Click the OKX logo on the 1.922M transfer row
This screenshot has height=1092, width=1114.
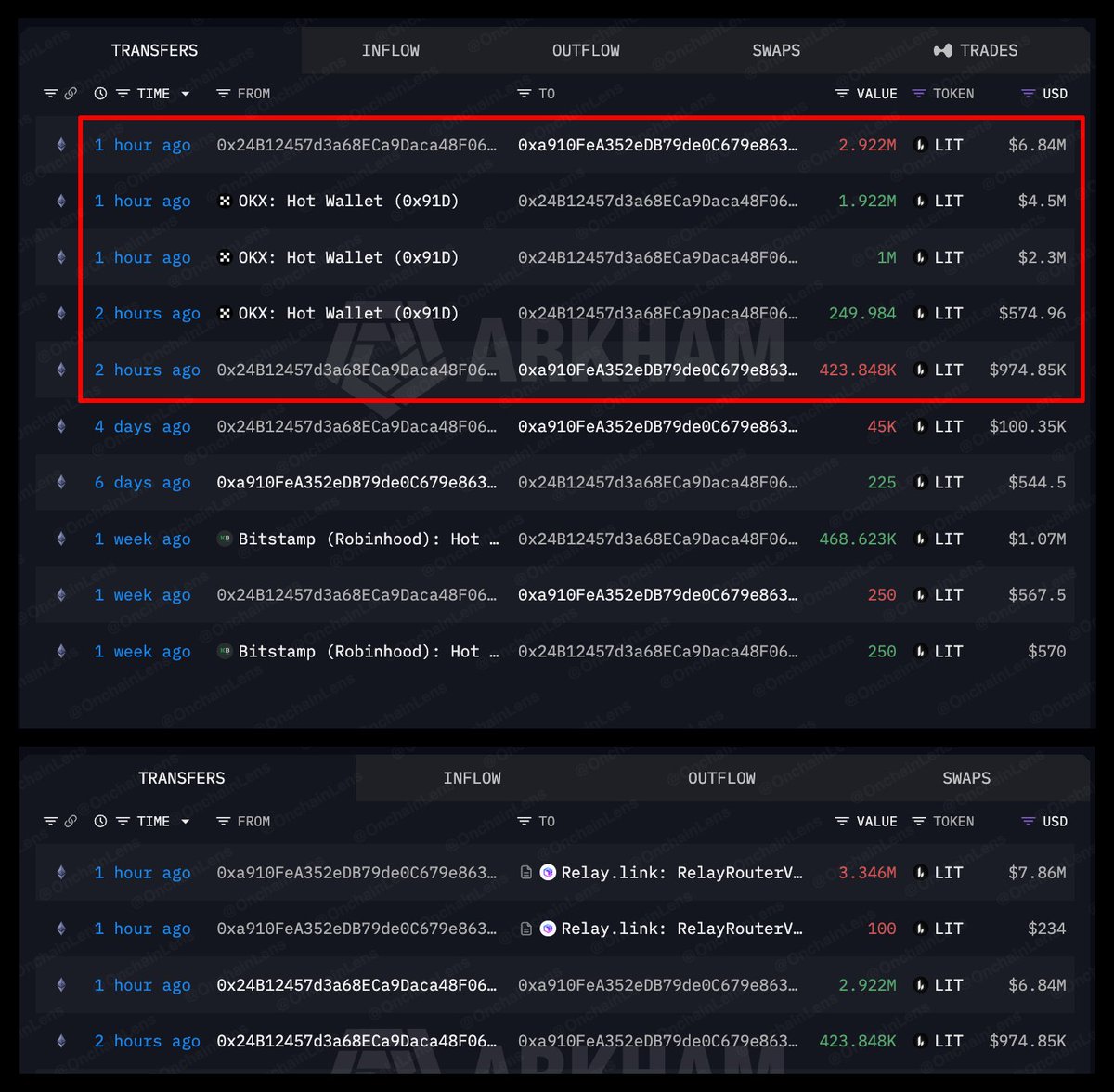click(x=225, y=201)
